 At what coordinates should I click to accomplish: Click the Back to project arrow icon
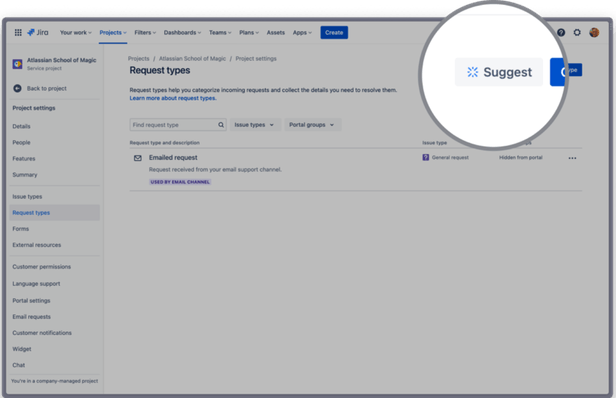point(17,88)
